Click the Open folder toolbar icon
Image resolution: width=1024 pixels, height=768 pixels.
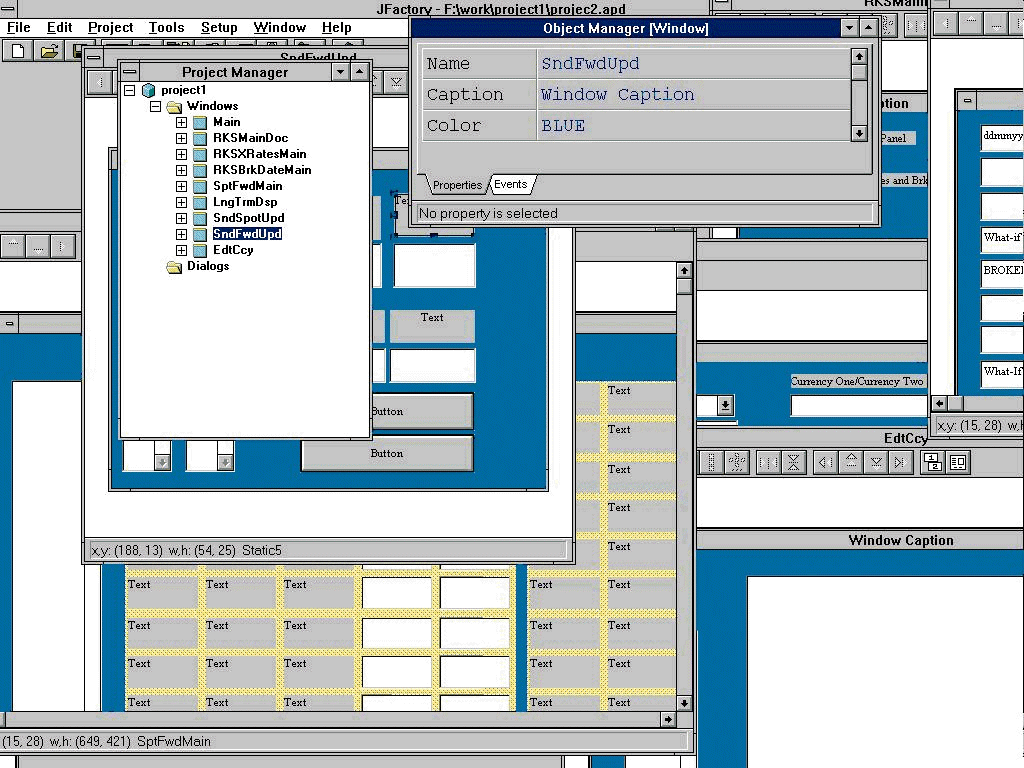click(48, 50)
